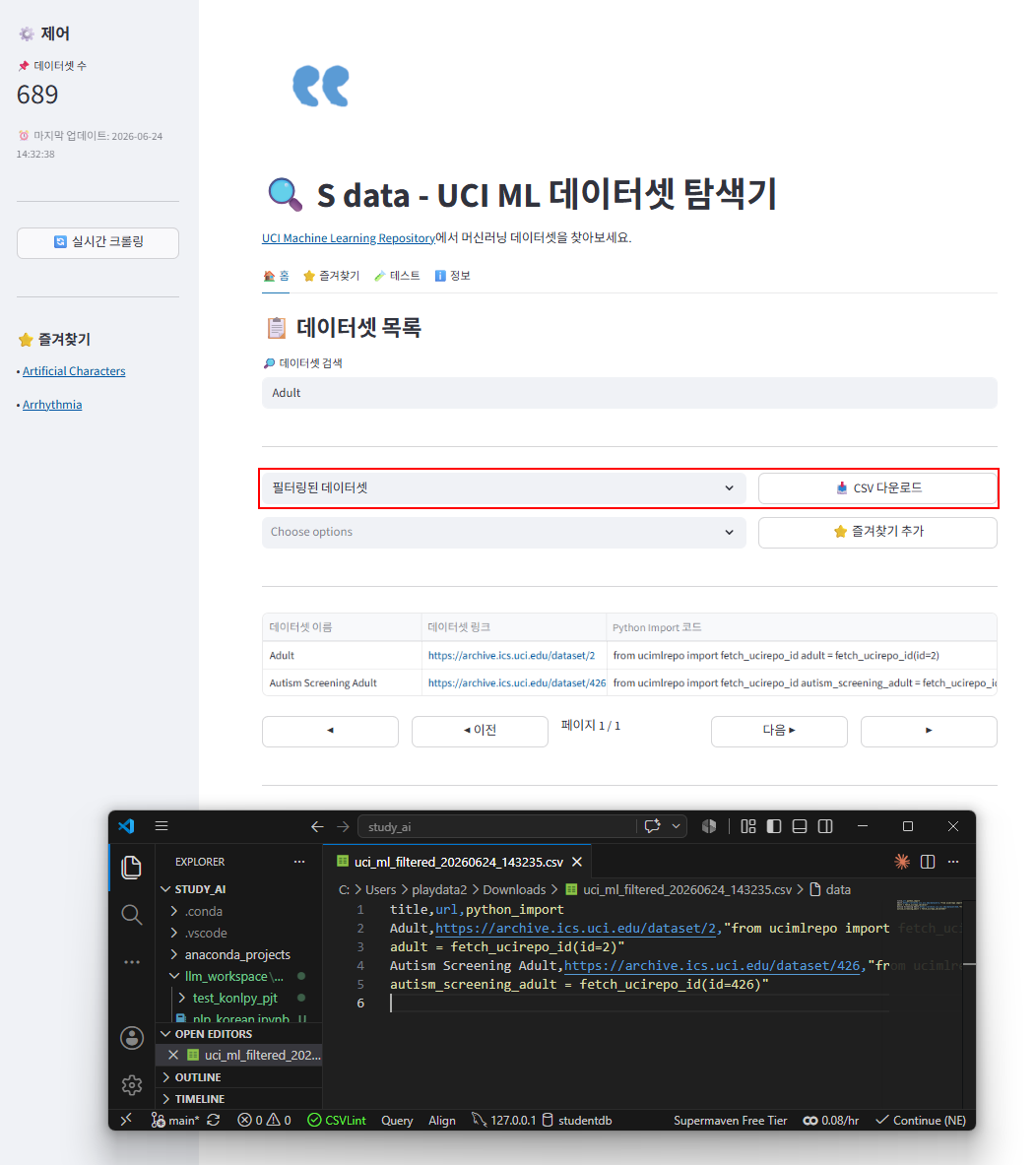Click 0.08/hr status bar item
This screenshot has width=1036, height=1165.
tap(831, 1120)
